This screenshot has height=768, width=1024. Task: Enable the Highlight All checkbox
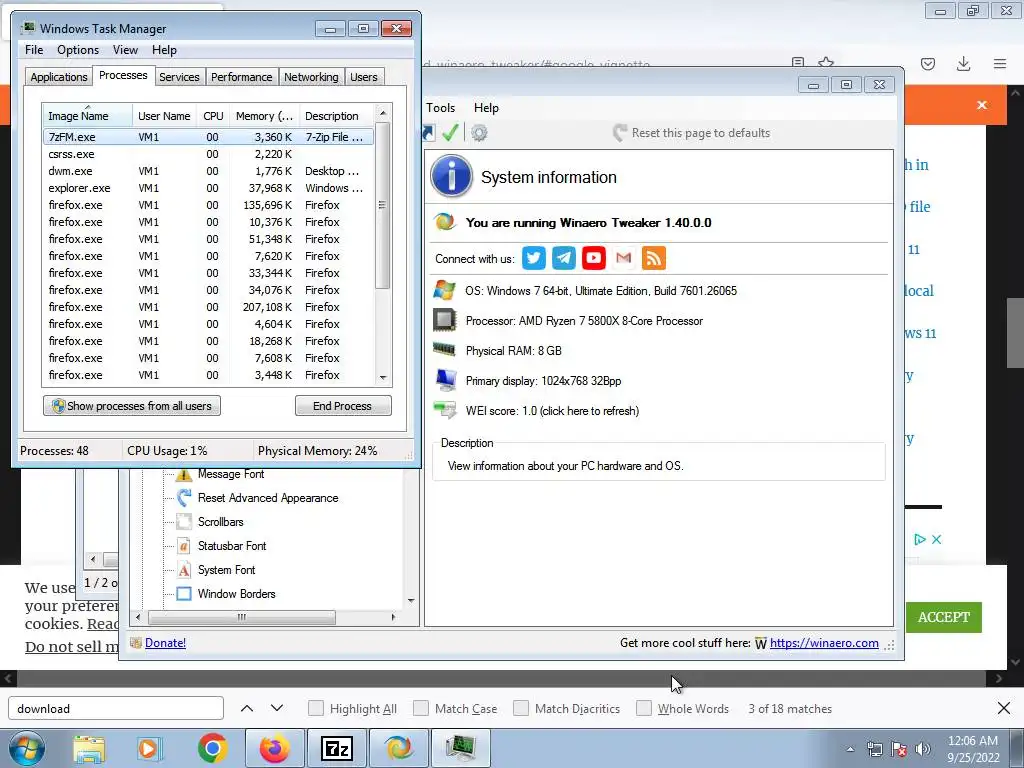click(x=315, y=708)
